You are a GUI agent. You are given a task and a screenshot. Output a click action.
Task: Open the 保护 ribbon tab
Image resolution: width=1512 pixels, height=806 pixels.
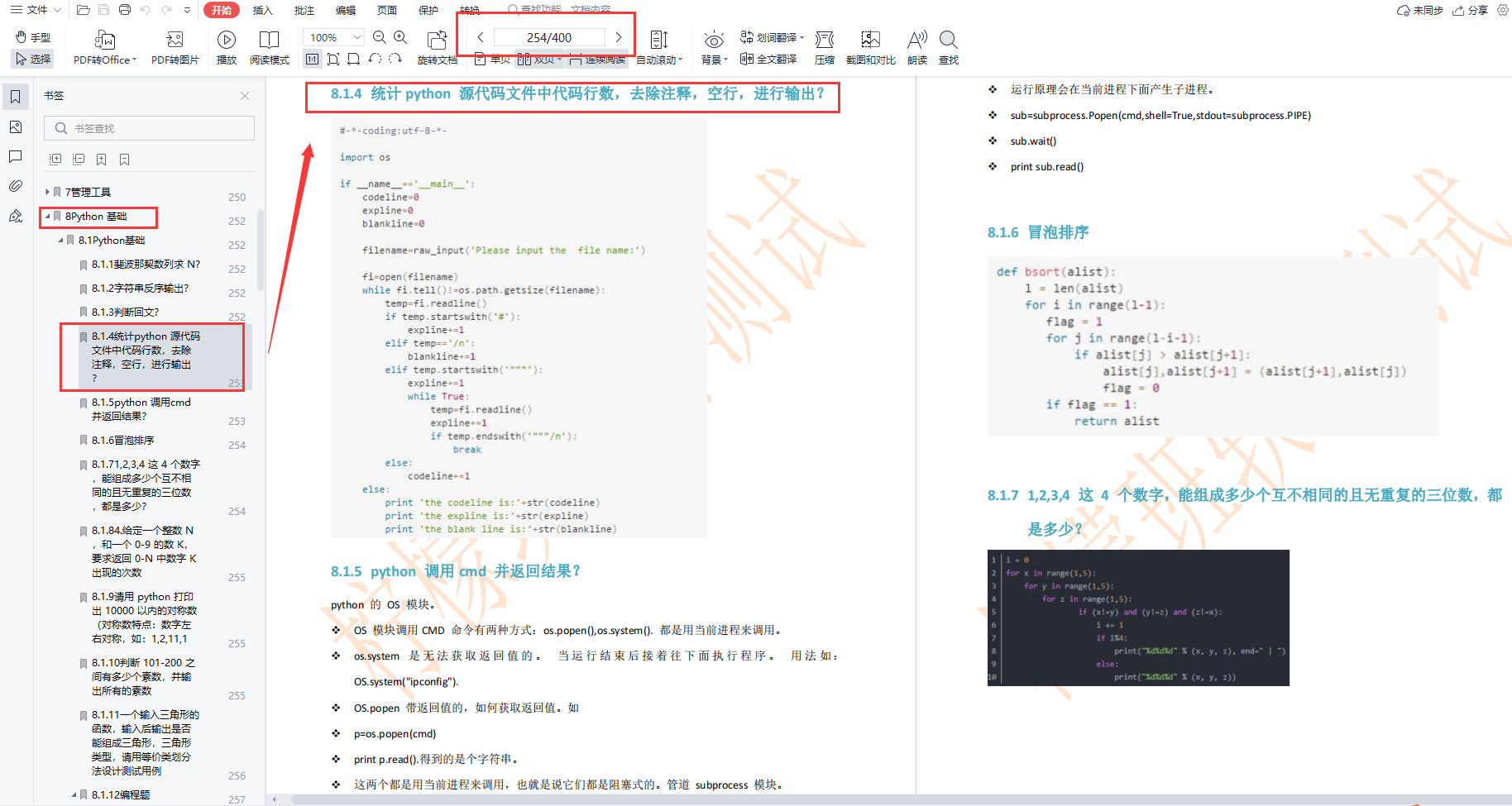point(428,10)
